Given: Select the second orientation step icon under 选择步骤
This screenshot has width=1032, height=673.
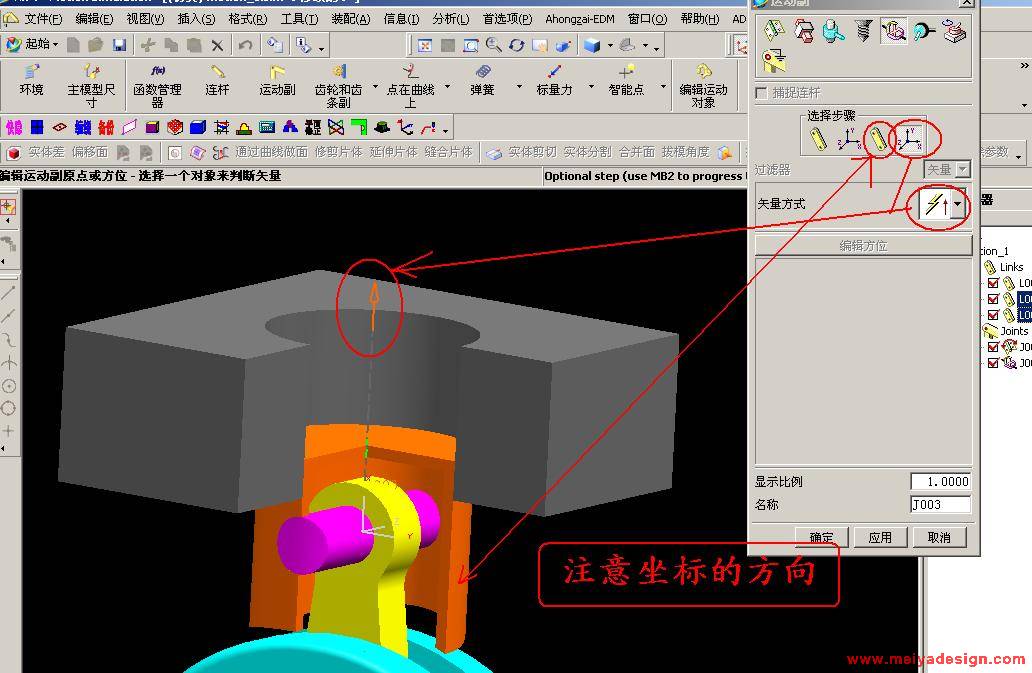Looking at the screenshot, I should tap(909, 139).
